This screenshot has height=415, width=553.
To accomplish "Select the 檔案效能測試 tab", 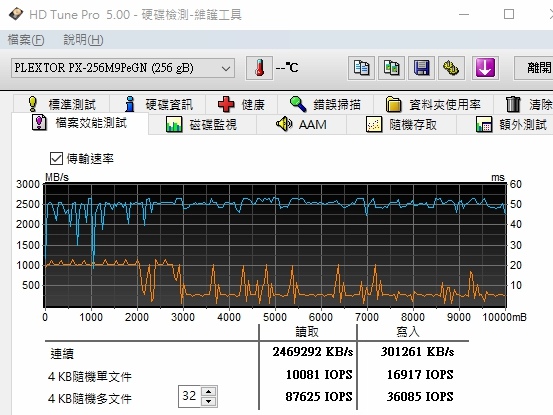I will coord(80,123).
